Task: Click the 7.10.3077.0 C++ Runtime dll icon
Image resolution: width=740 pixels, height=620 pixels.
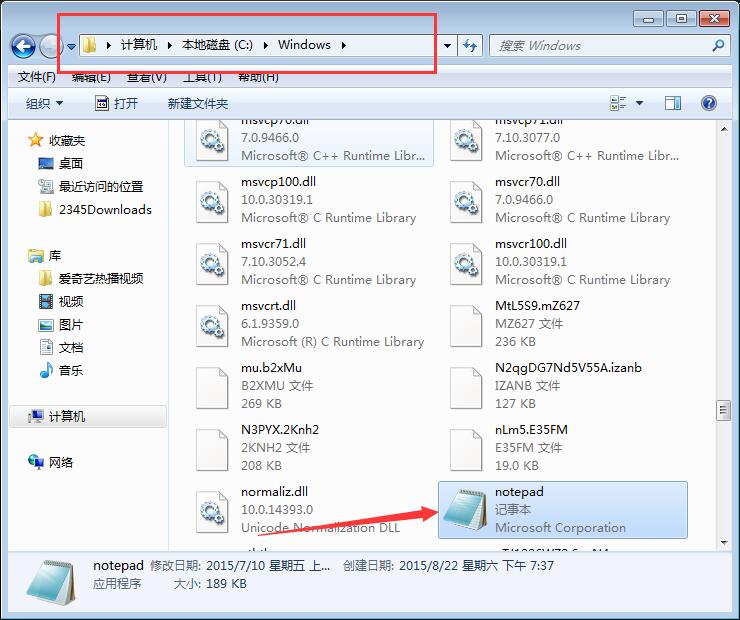Action: point(466,140)
